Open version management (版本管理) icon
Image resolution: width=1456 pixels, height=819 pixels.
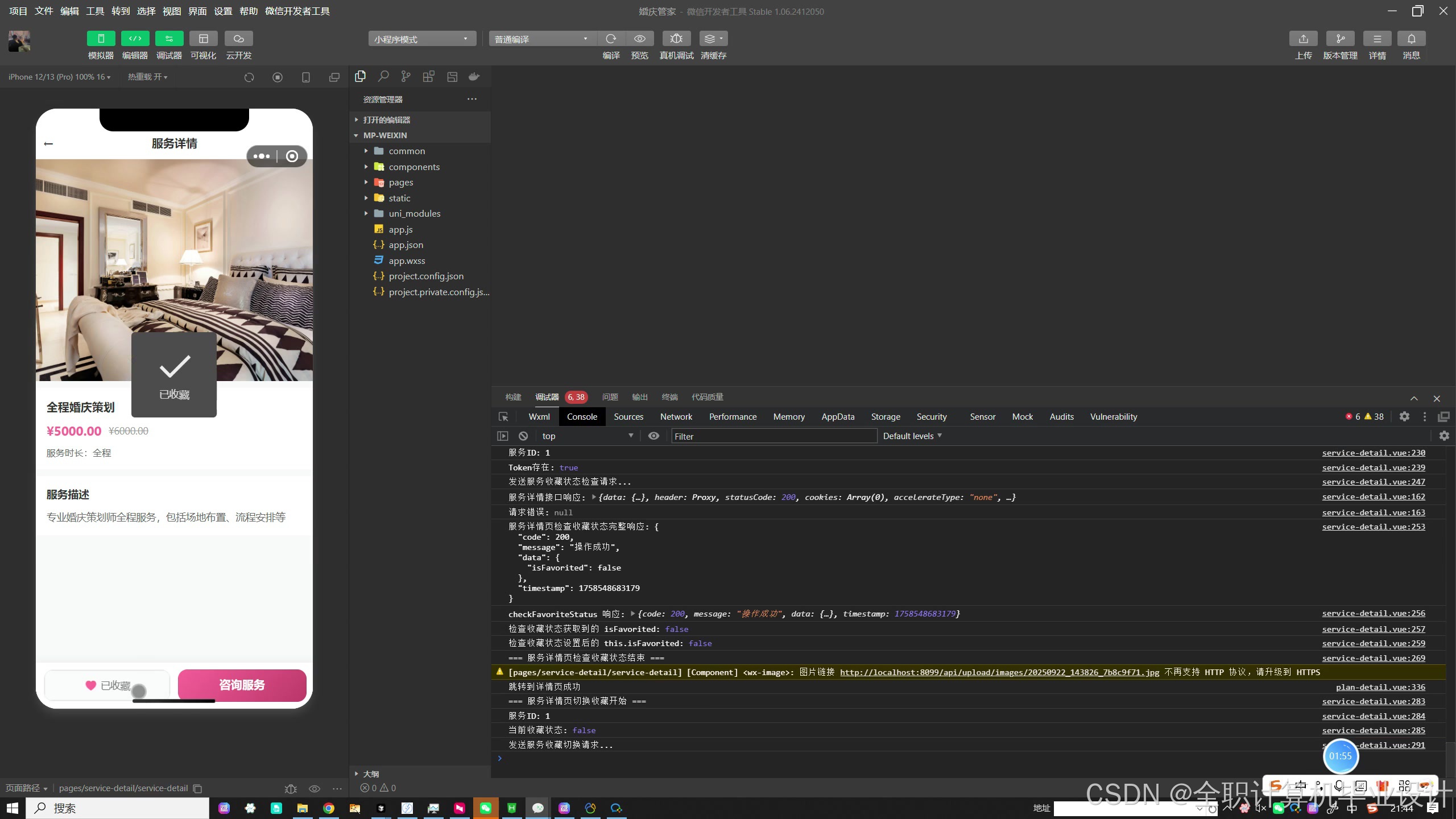1340,39
